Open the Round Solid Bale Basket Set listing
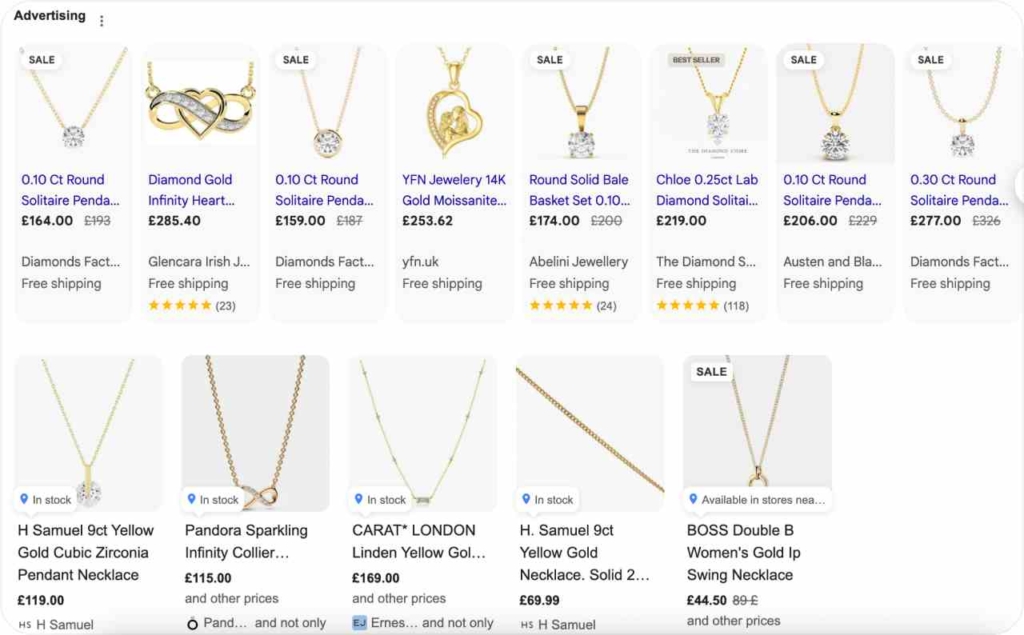The width and height of the screenshot is (1024, 635). pos(580,190)
